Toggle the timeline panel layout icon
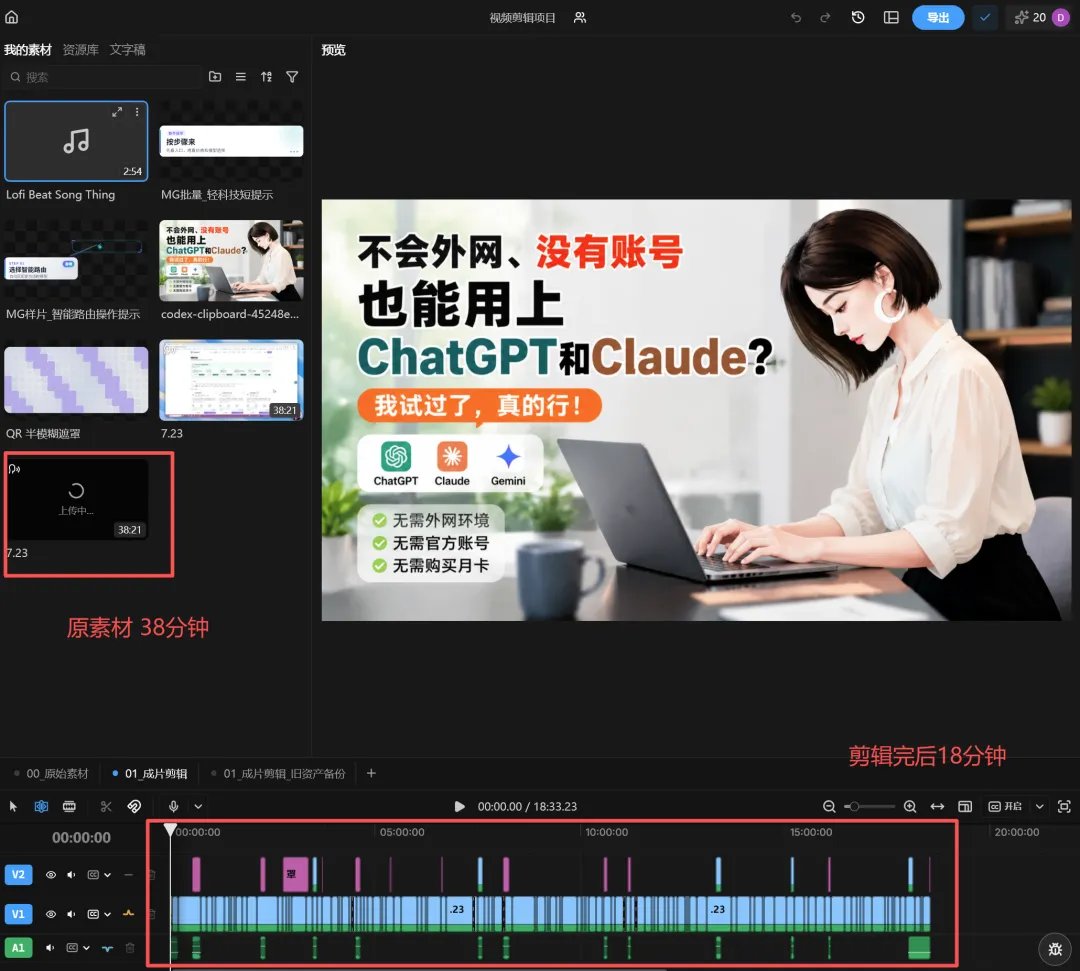This screenshot has width=1080, height=971. [965, 806]
